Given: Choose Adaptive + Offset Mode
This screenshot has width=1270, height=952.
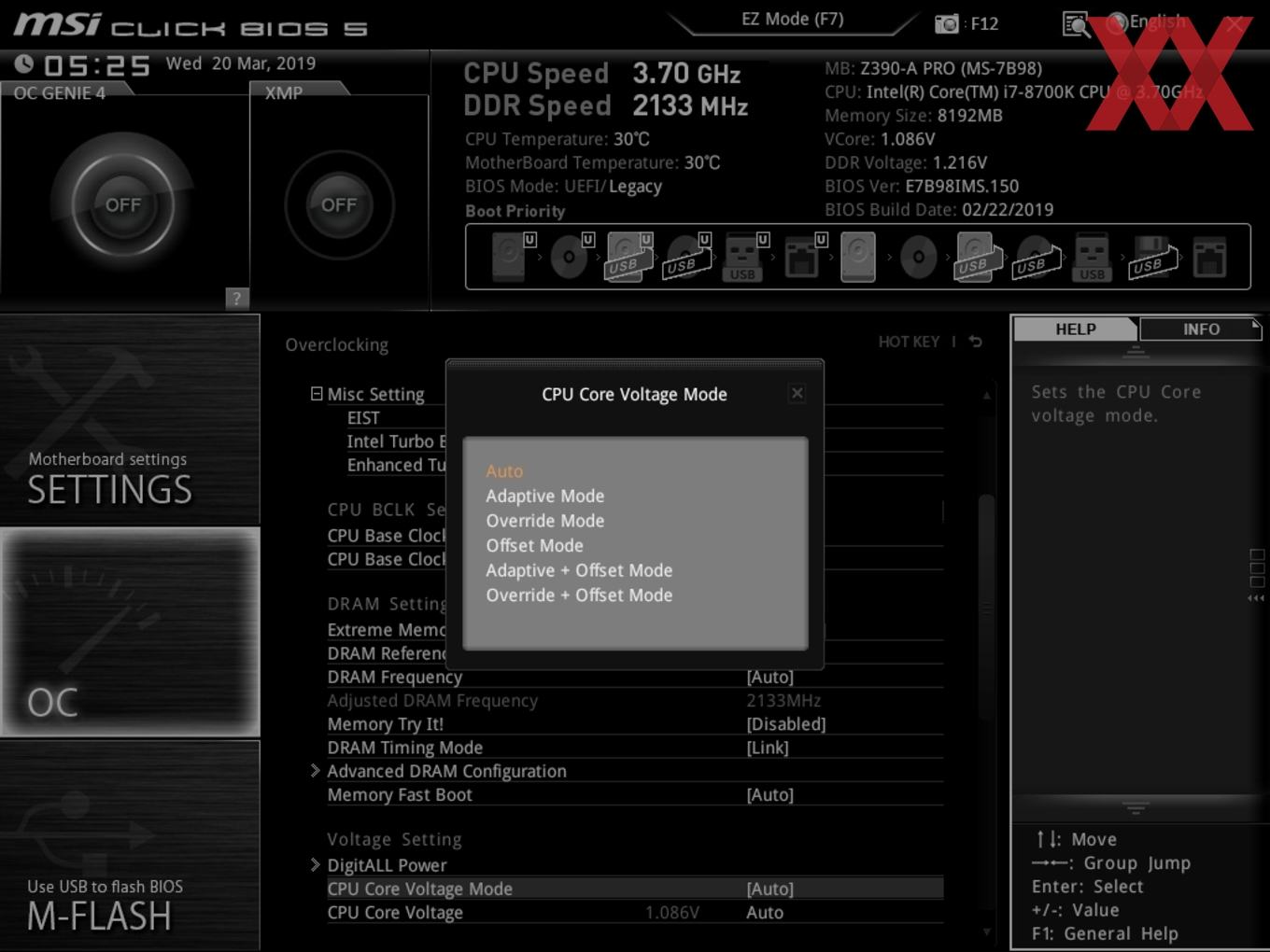Looking at the screenshot, I should click(x=579, y=570).
